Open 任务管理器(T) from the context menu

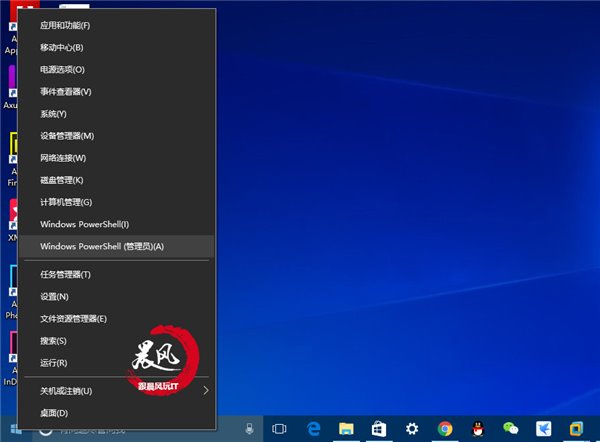pos(65,275)
